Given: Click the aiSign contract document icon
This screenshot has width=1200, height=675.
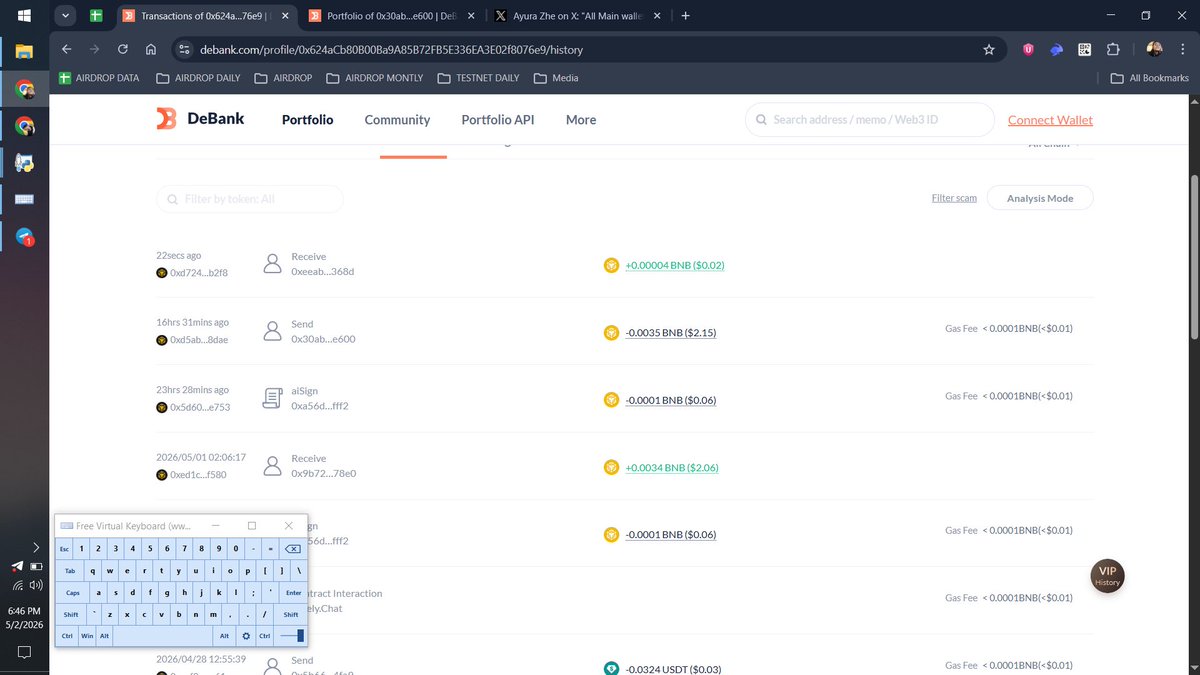Looking at the screenshot, I should click(x=271, y=399).
